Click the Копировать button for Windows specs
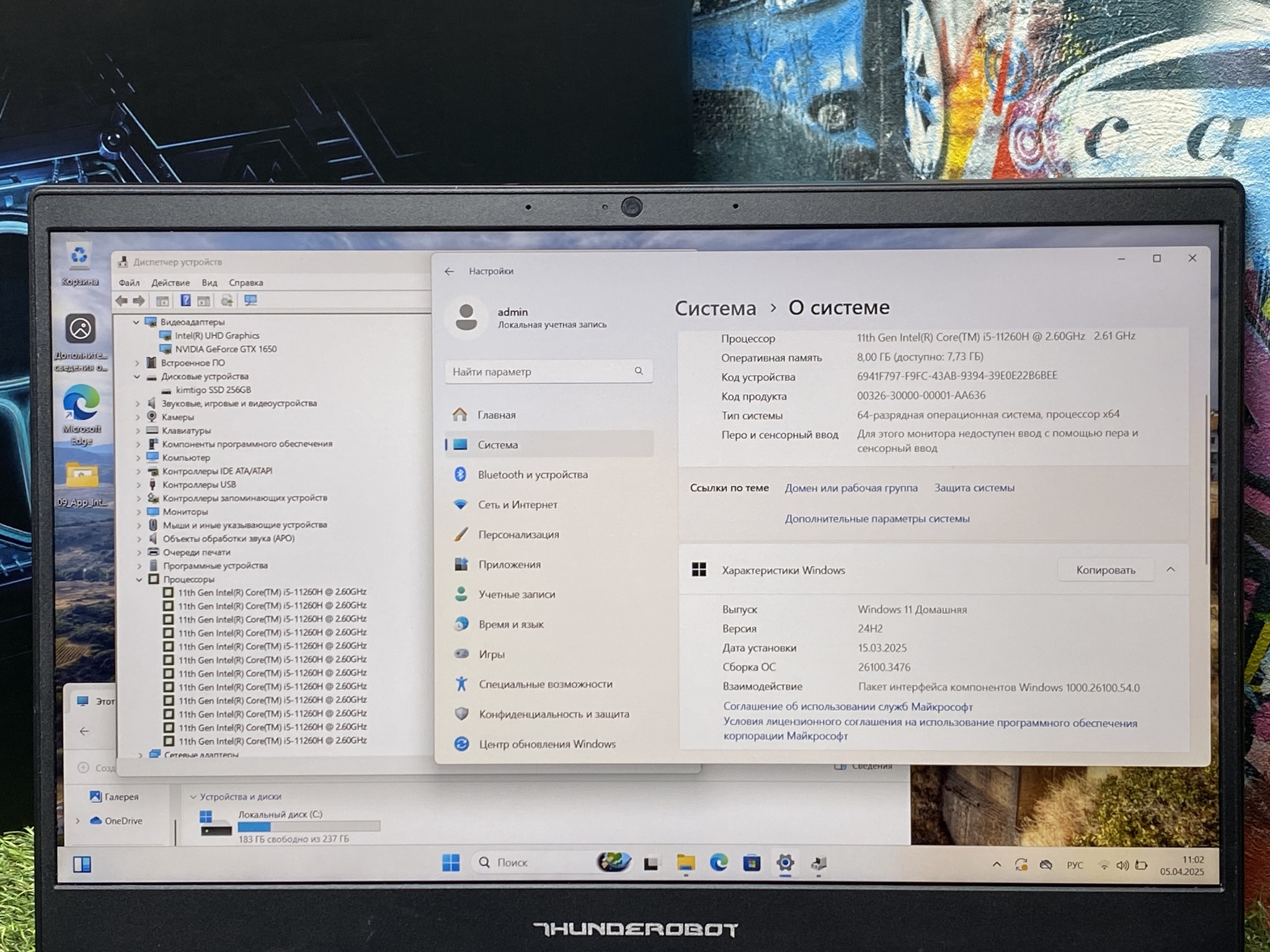Image resolution: width=1270 pixels, height=952 pixels. 1105,570
